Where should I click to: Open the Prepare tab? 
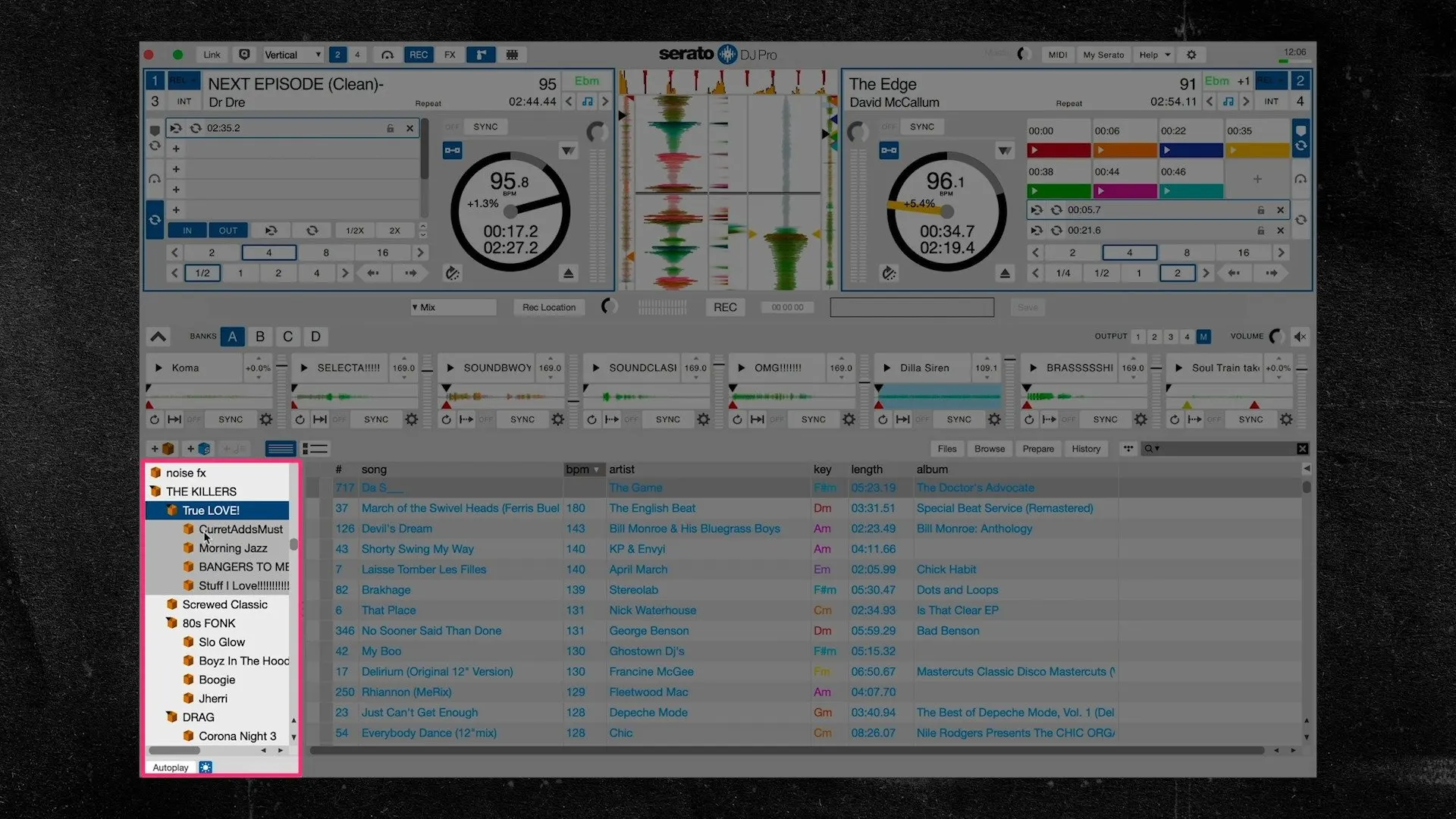point(1038,449)
